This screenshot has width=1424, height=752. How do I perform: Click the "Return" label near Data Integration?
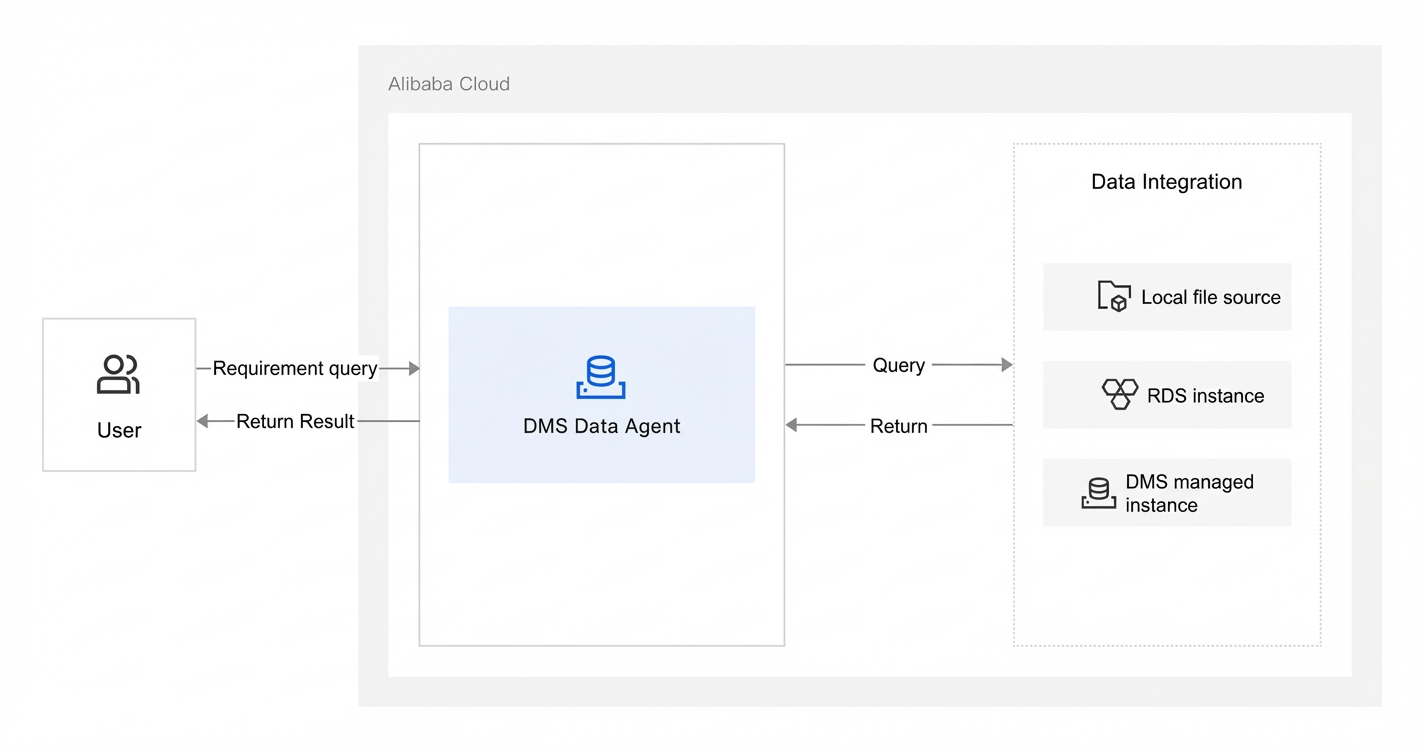[899, 426]
